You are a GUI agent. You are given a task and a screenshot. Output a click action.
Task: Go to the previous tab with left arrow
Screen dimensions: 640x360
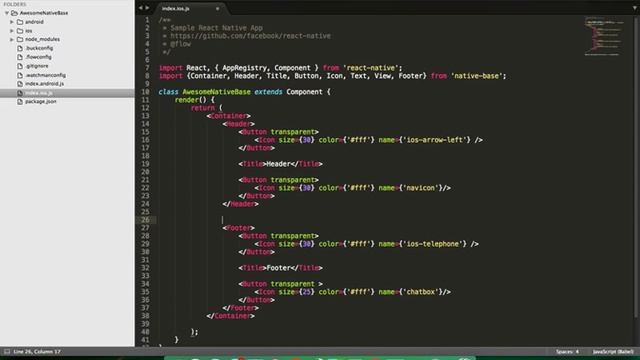tap(140, 8)
